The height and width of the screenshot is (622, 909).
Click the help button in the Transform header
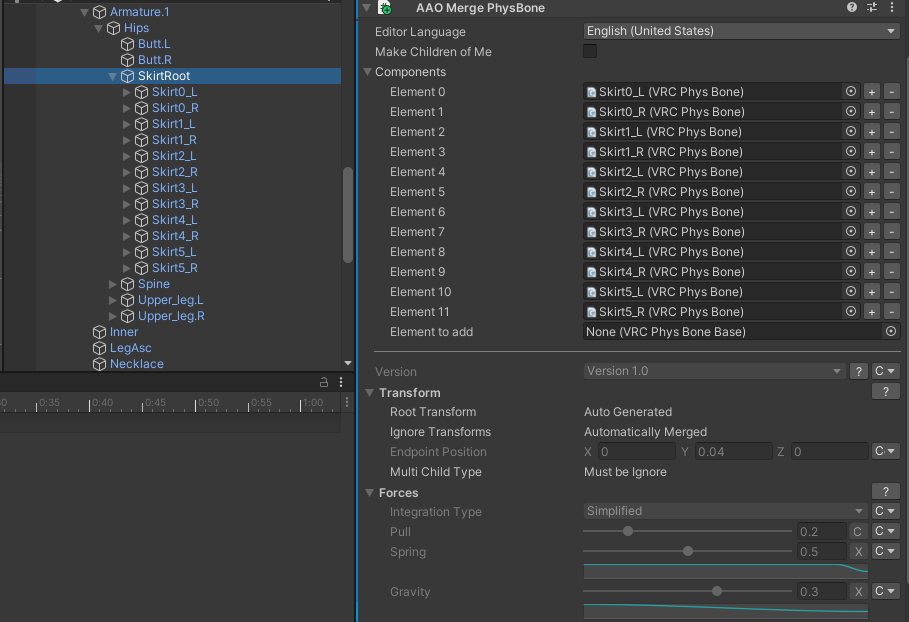click(x=885, y=392)
